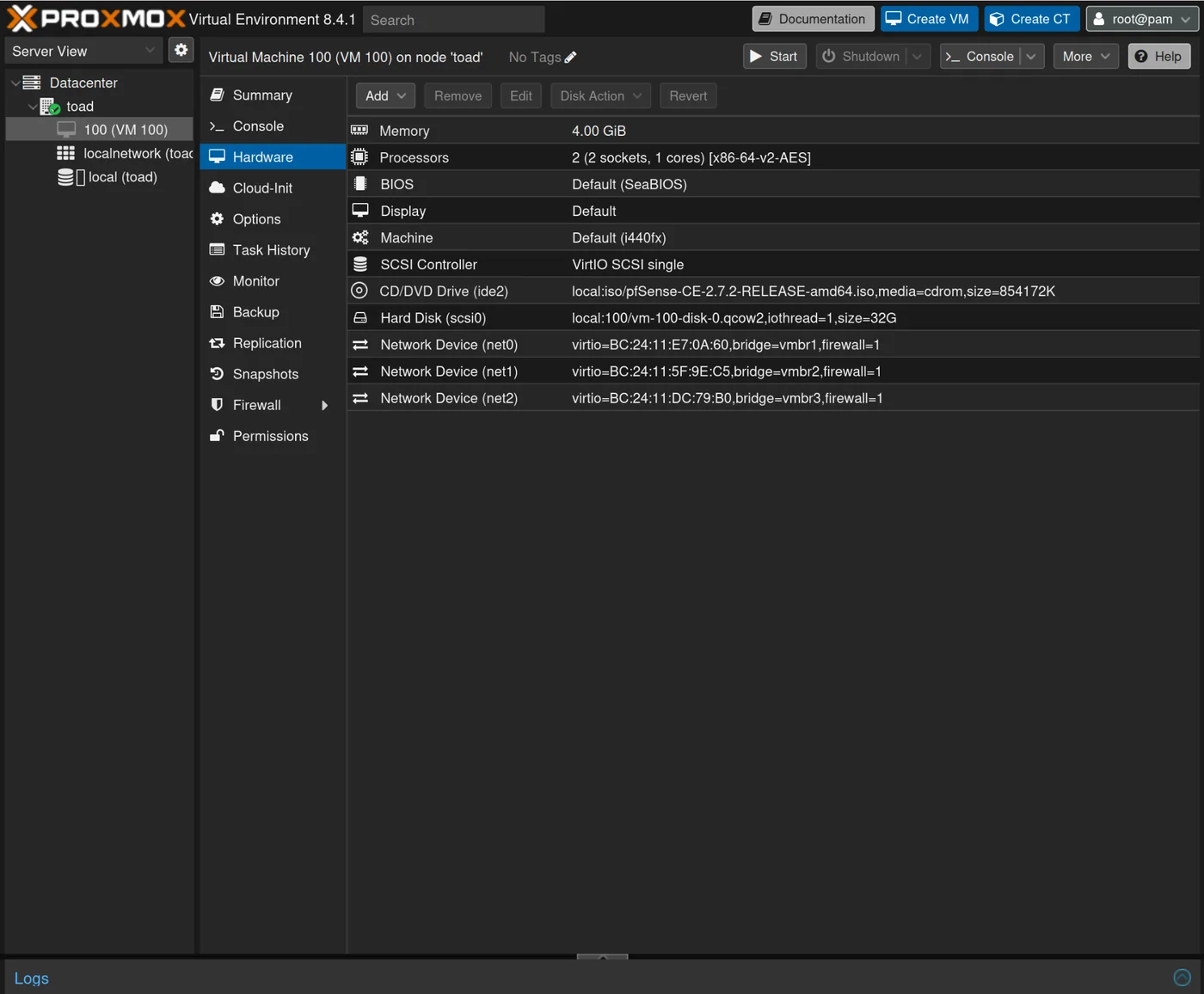Open the Console panel via its terminal icon
Image resolution: width=1204 pixels, height=994 pixels.
tap(217, 126)
